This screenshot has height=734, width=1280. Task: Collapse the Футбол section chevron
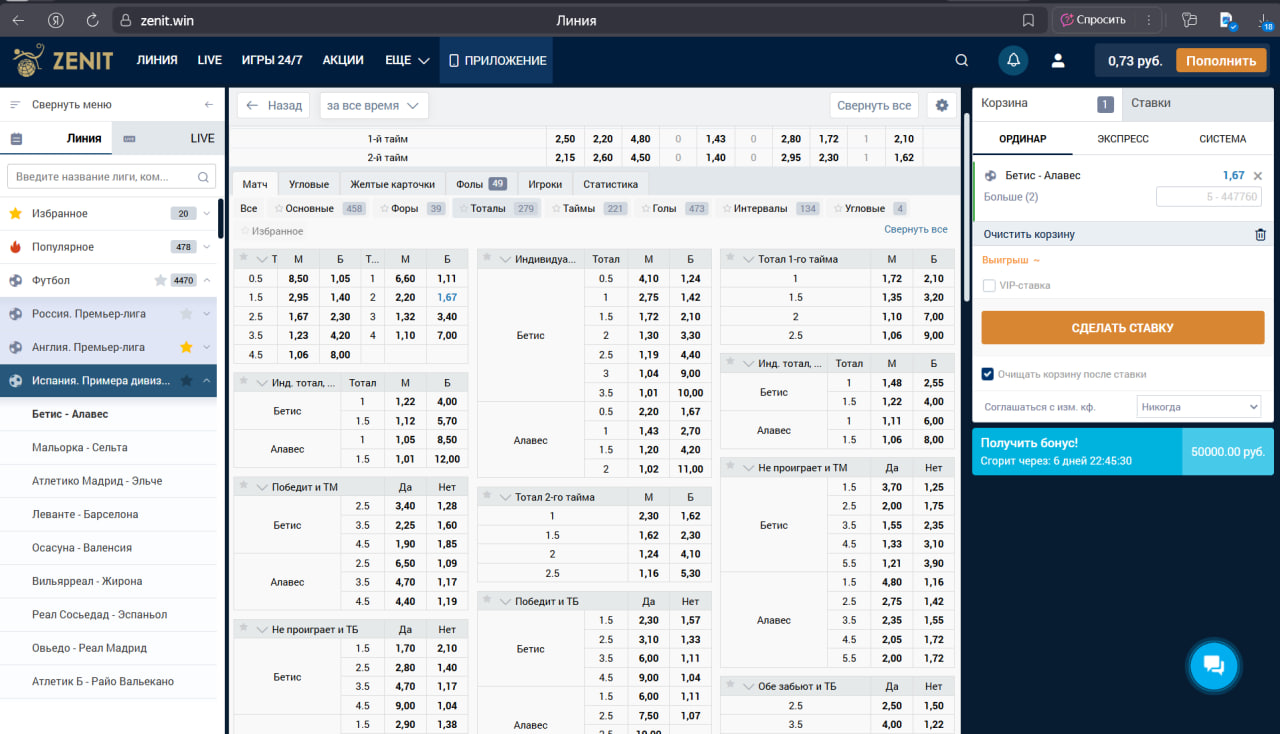(x=207, y=280)
